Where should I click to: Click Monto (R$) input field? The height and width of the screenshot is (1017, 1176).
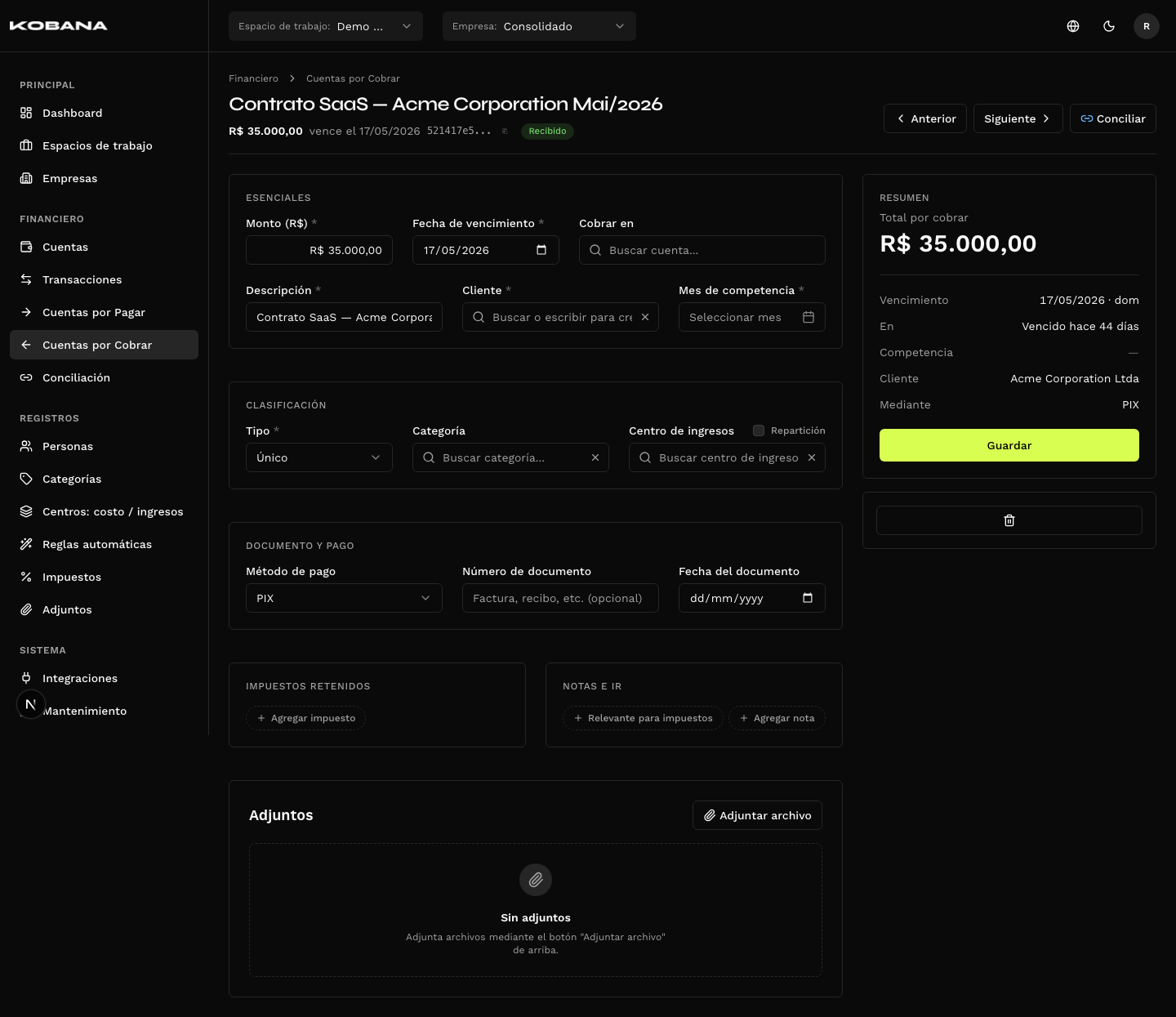tap(319, 250)
